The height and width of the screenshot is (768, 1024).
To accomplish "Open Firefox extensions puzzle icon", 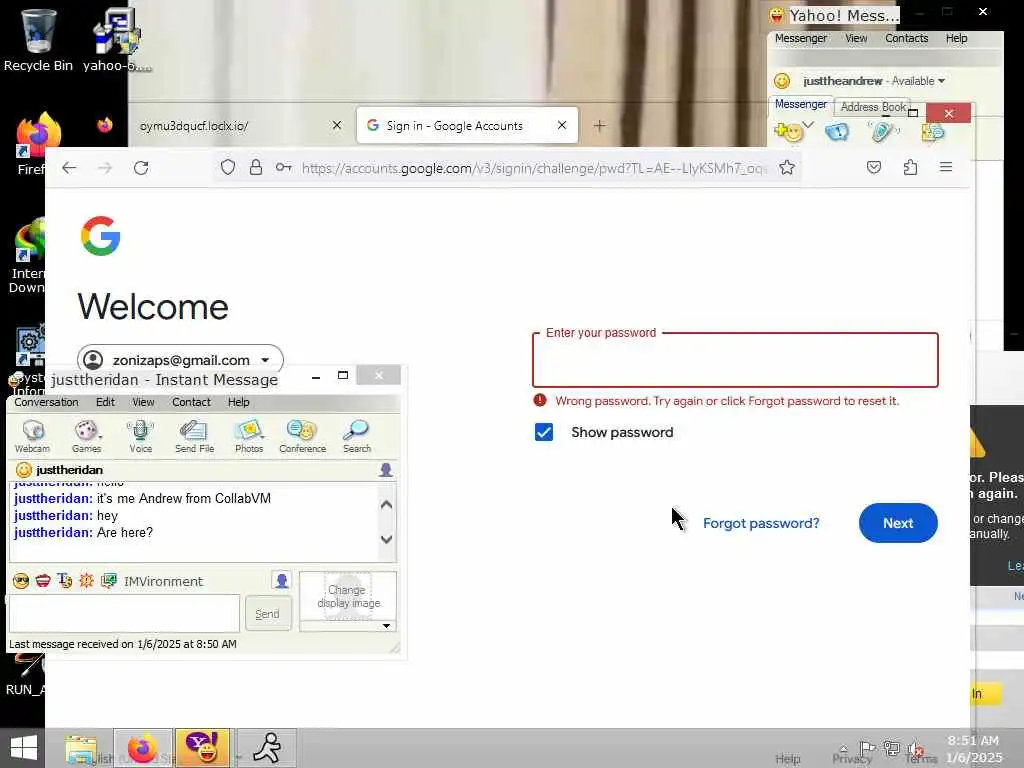I will 910,167.
